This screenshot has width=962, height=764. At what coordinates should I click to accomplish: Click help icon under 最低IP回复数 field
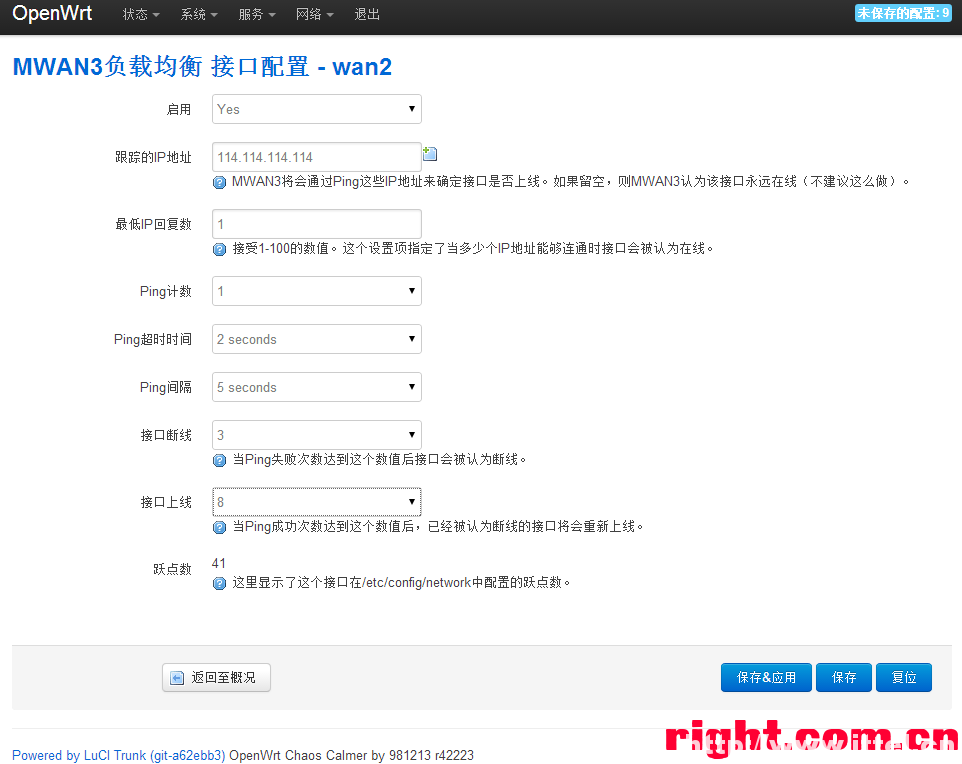219,249
